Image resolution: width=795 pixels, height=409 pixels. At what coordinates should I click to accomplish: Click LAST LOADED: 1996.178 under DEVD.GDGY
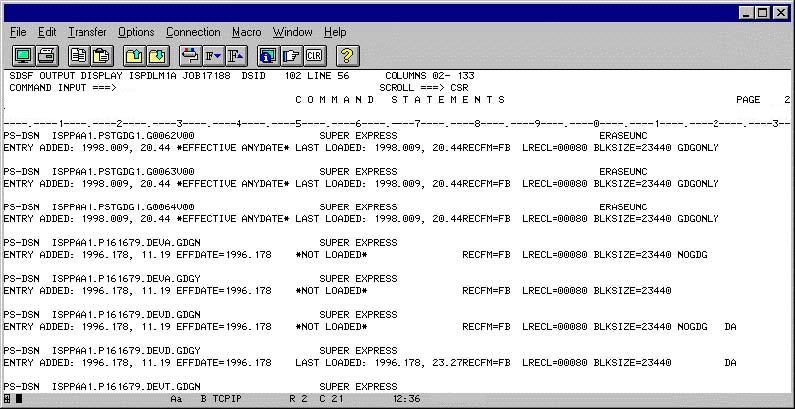coord(359,363)
